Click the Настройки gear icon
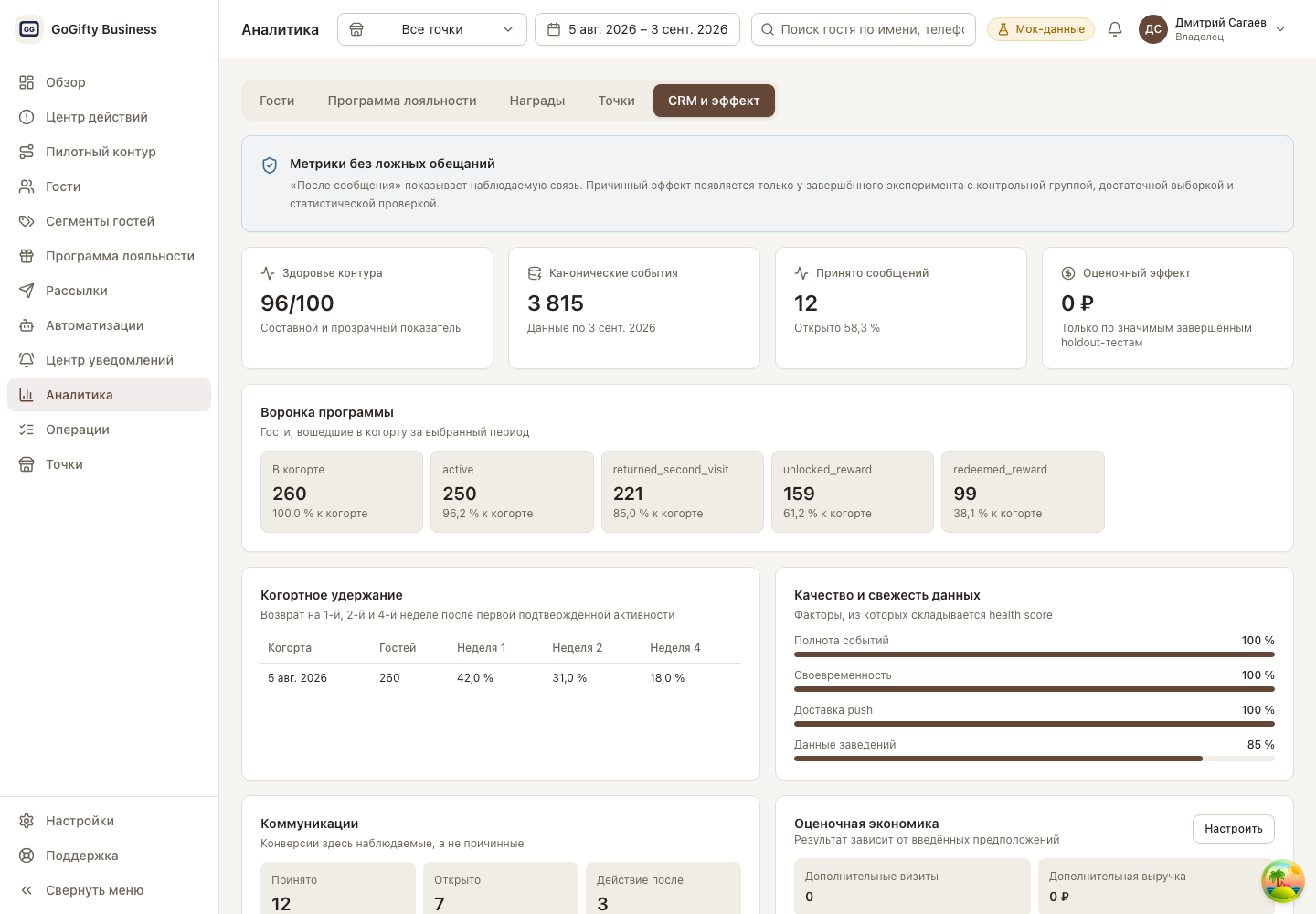The height and width of the screenshot is (914, 1316). (x=27, y=821)
